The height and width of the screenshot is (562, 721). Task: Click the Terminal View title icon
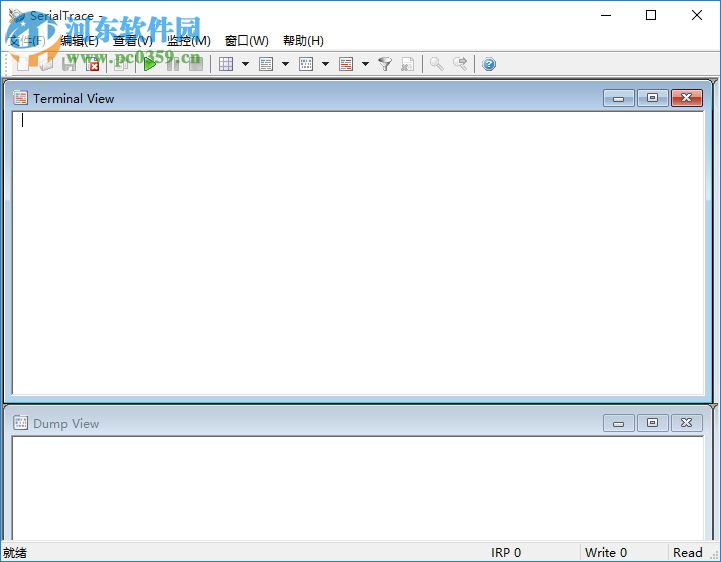[21, 98]
